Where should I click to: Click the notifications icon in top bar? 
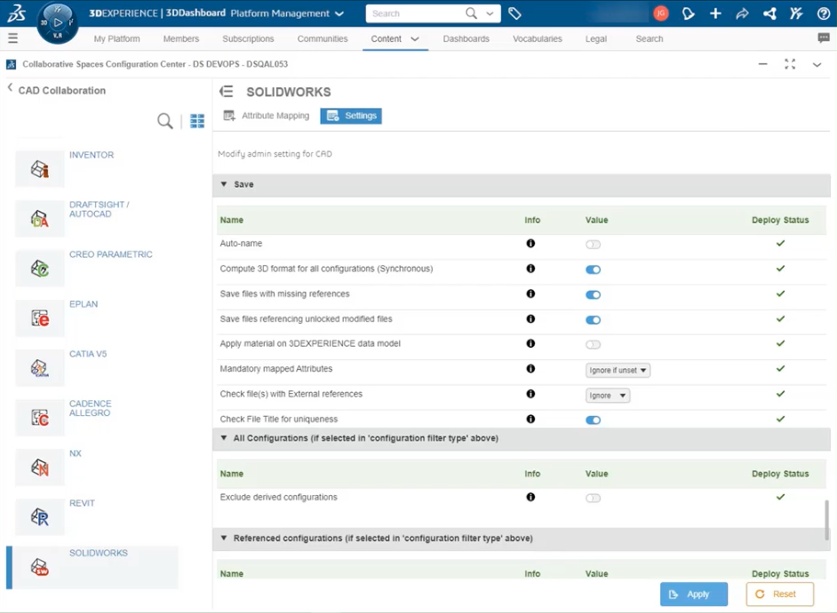[x=688, y=13]
